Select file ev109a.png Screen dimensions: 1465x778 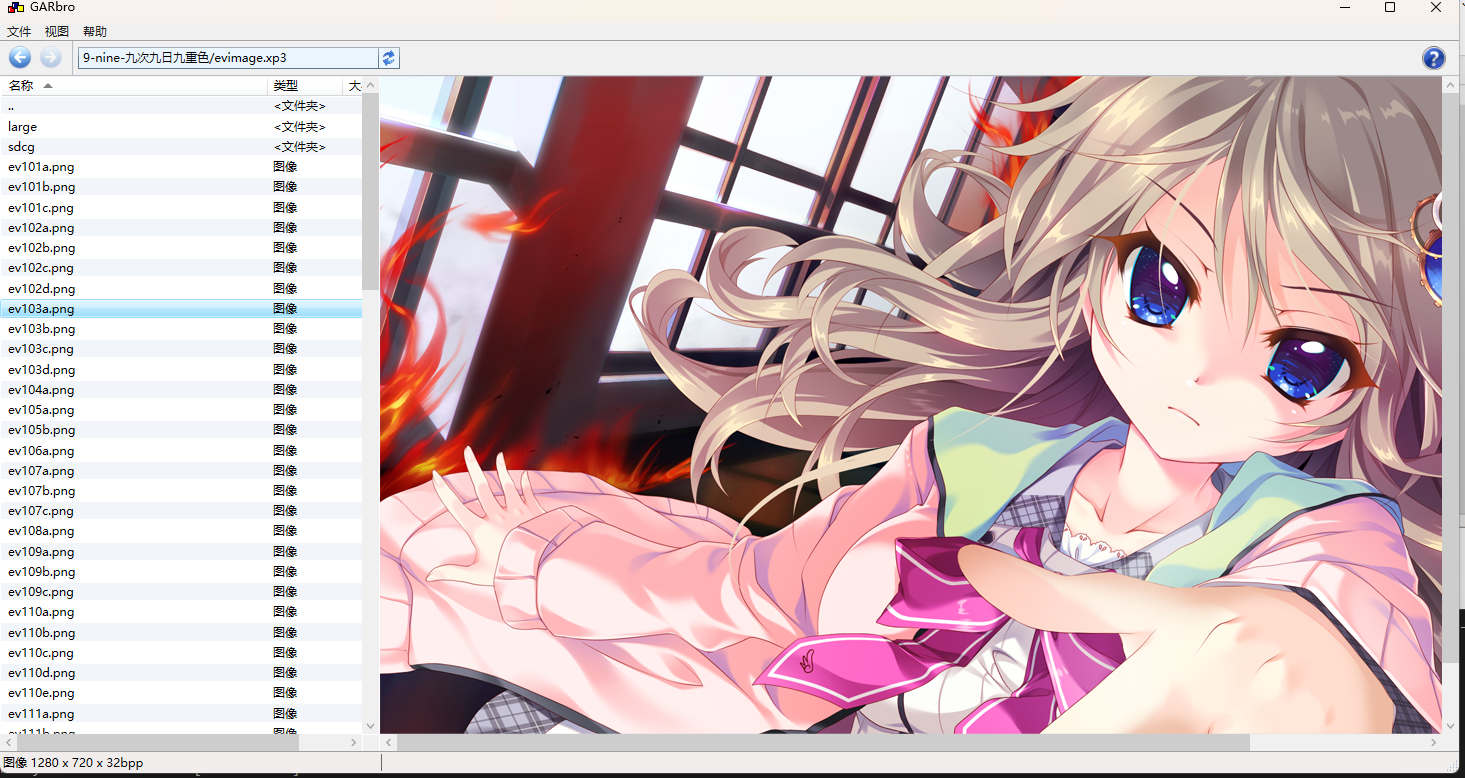(181, 552)
